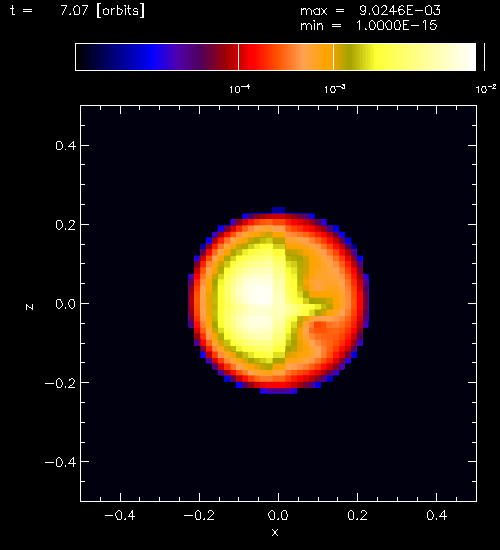Click the z axis title label

[29, 307]
